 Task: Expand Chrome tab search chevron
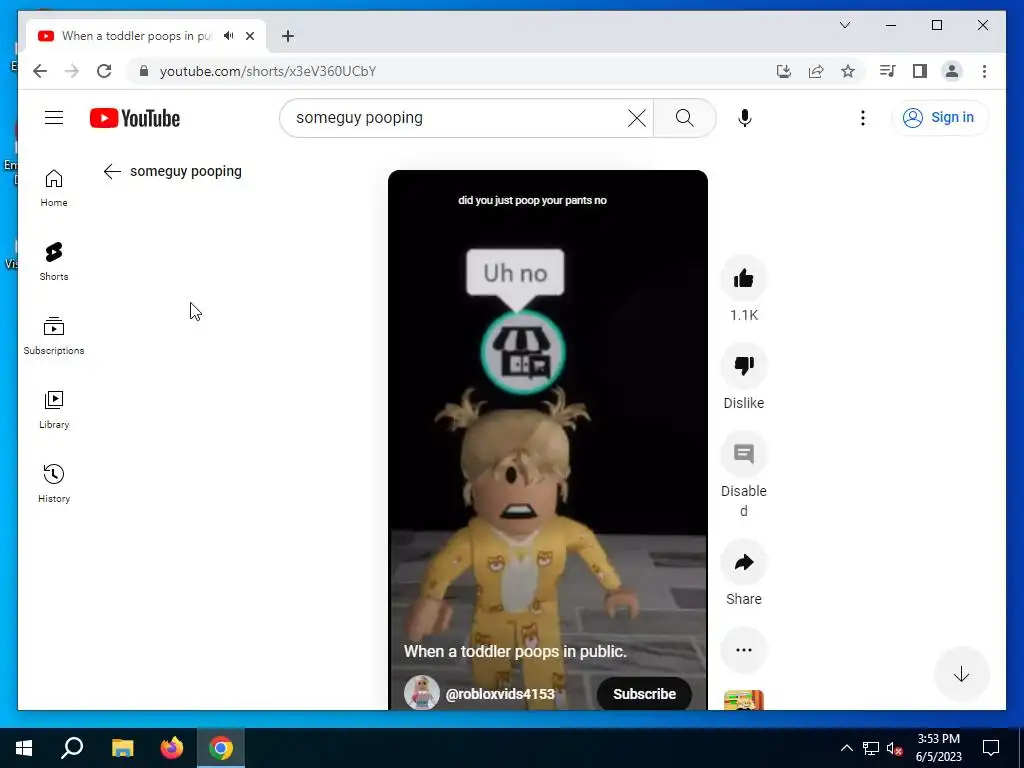(x=845, y=25)
